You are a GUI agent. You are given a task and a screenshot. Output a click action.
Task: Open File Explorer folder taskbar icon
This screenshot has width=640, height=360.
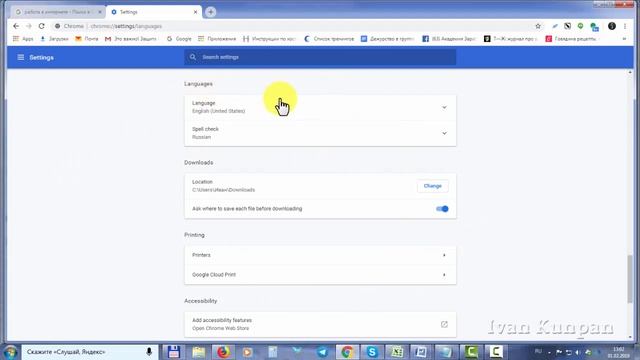199,352
